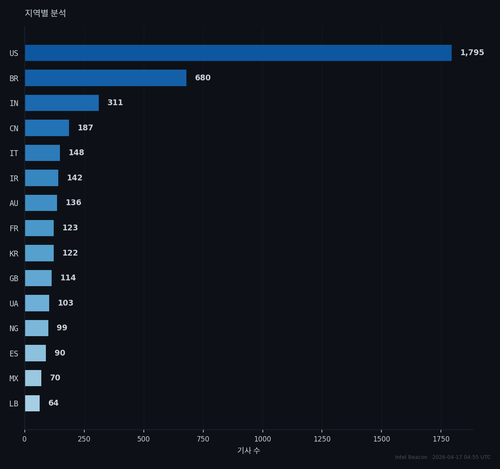Select the ES bar valued 90

36,353
